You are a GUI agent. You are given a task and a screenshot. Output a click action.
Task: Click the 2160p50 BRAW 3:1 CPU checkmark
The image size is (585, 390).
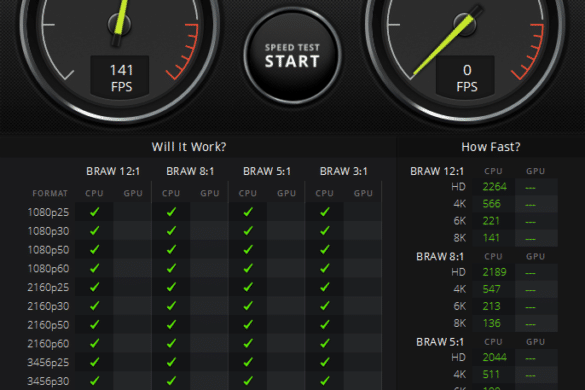(x=325, y=324)
